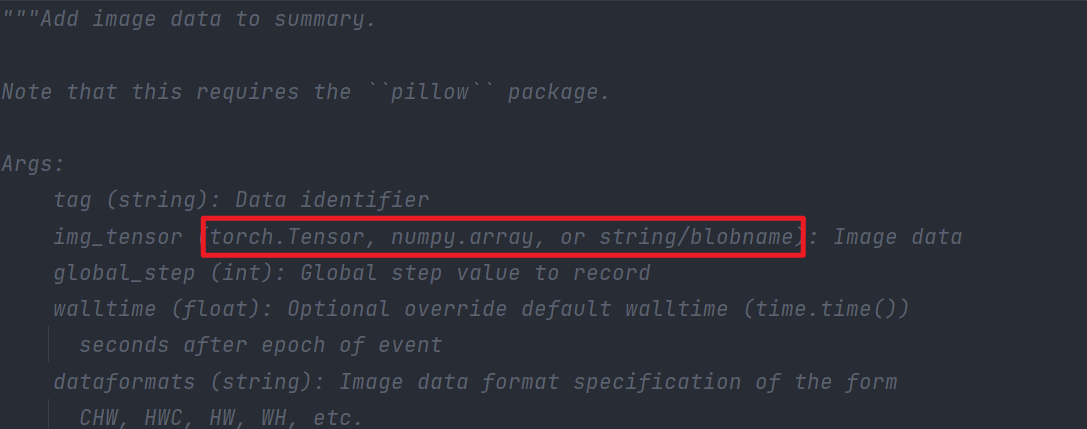Click the "CHW, HWC, HW, WH, etc." line
This screenshot has height=429, width=1087.
click(x=222, y=417)
